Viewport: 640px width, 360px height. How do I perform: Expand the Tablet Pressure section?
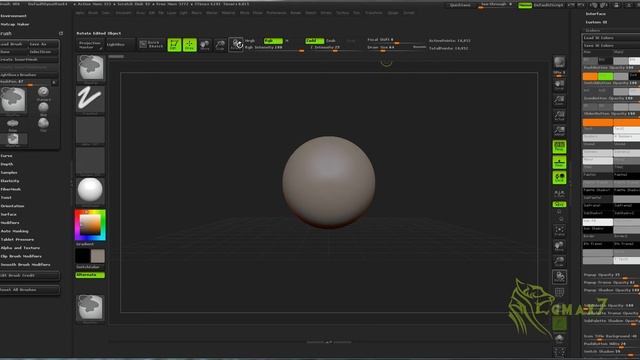click(17, 240)
